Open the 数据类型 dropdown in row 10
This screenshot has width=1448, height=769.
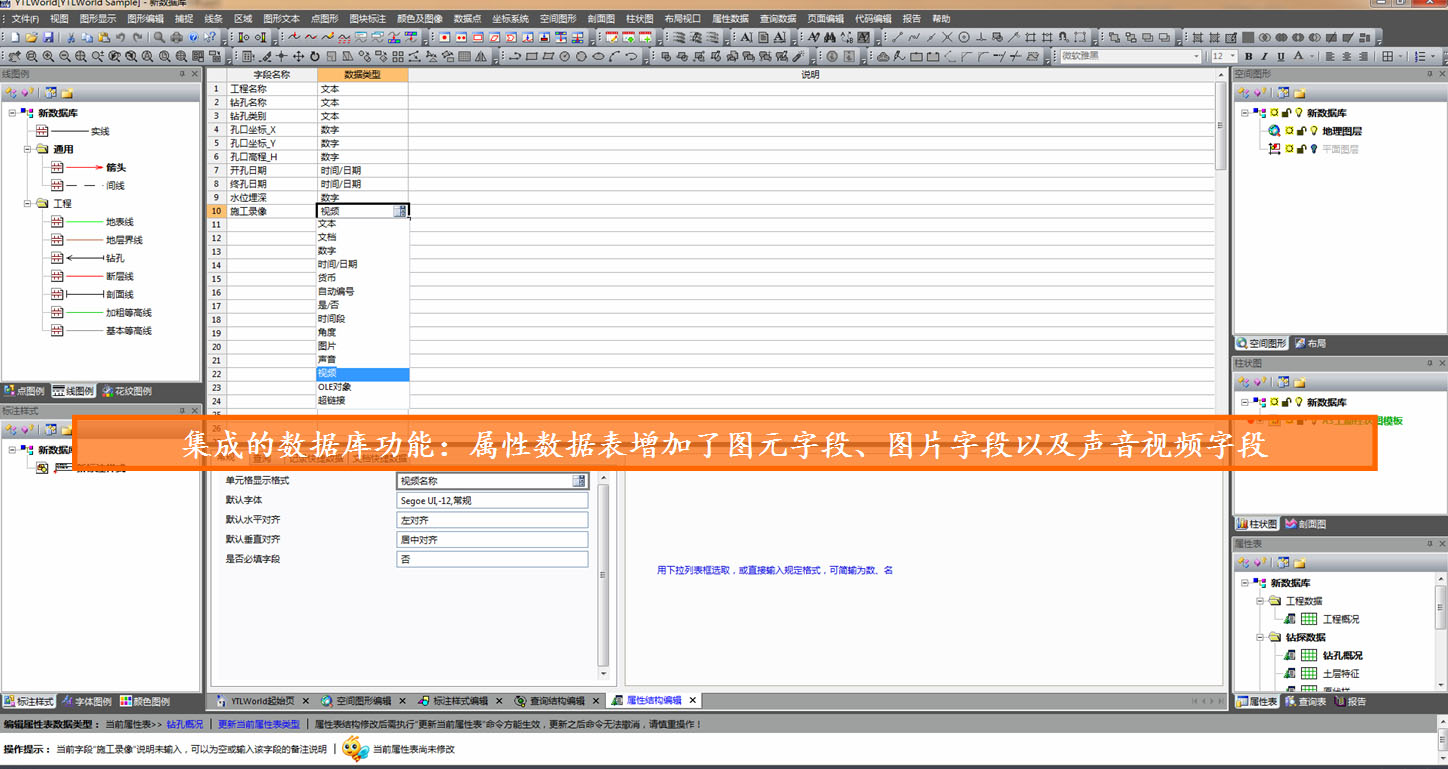[x=401, y=211]
